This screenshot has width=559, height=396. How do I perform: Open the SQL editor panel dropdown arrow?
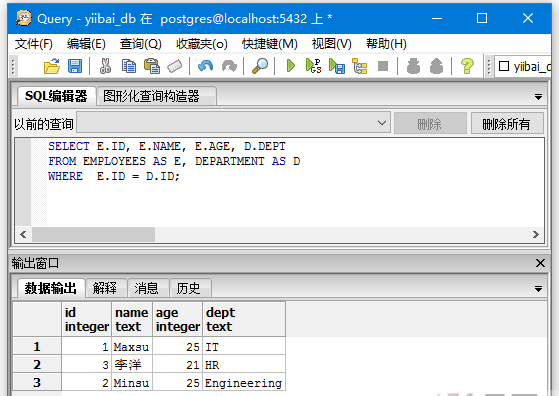[x=538, y=97]
